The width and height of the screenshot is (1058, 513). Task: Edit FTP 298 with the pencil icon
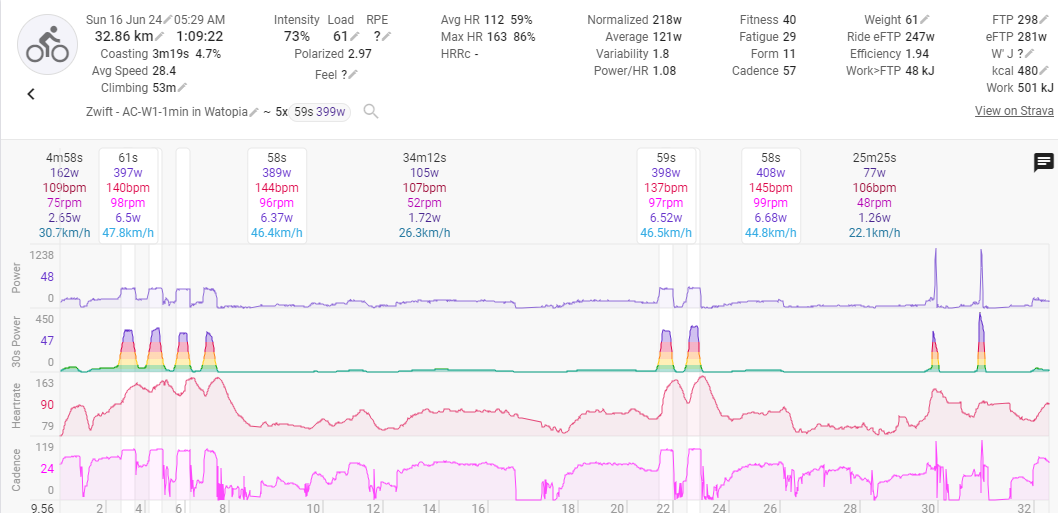[1045, 20]
